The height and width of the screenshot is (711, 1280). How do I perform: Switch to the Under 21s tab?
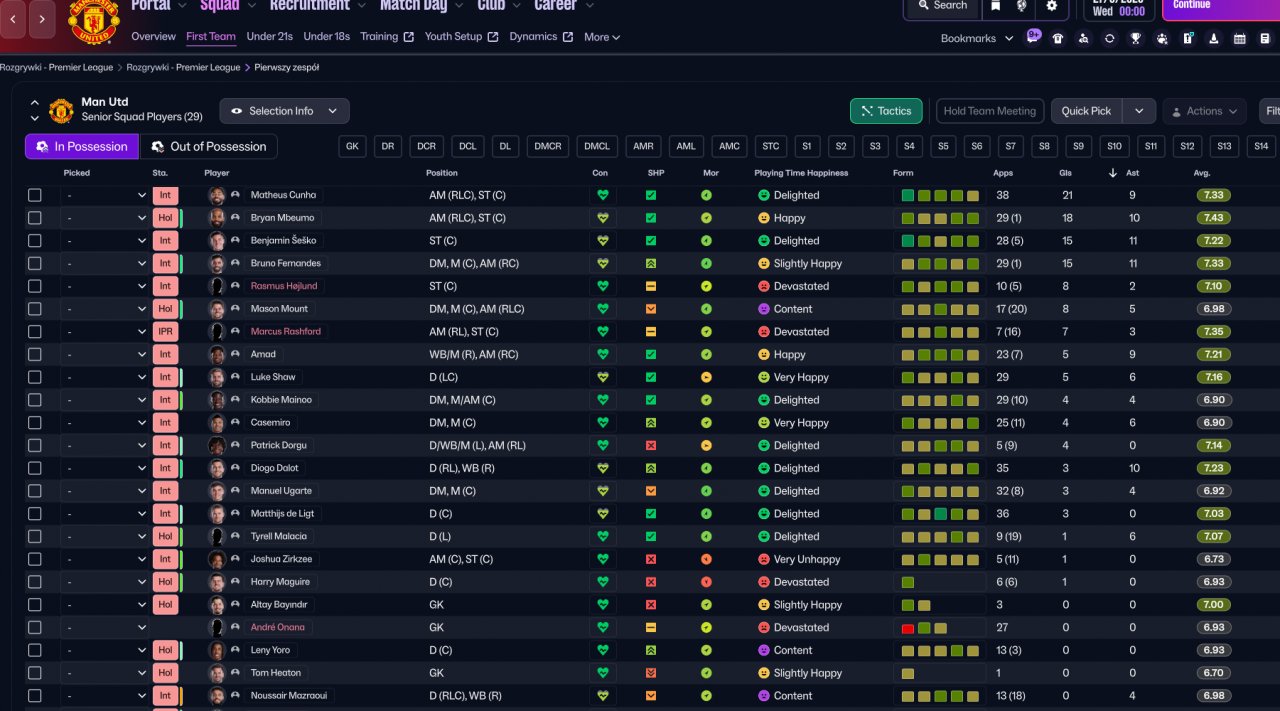[269, 37]
